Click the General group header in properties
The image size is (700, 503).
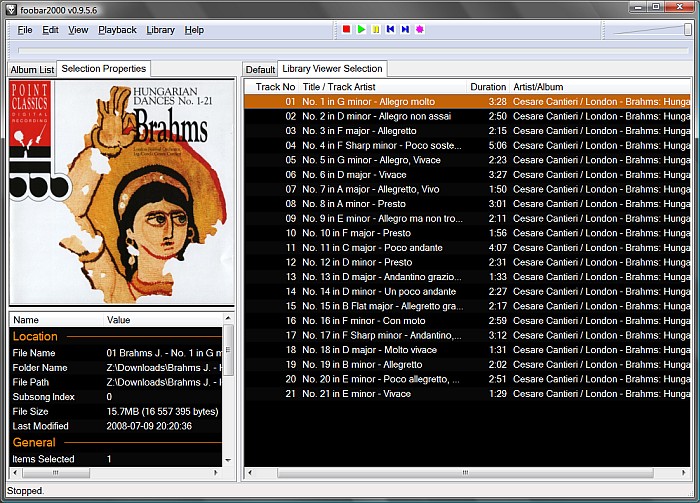116,442
